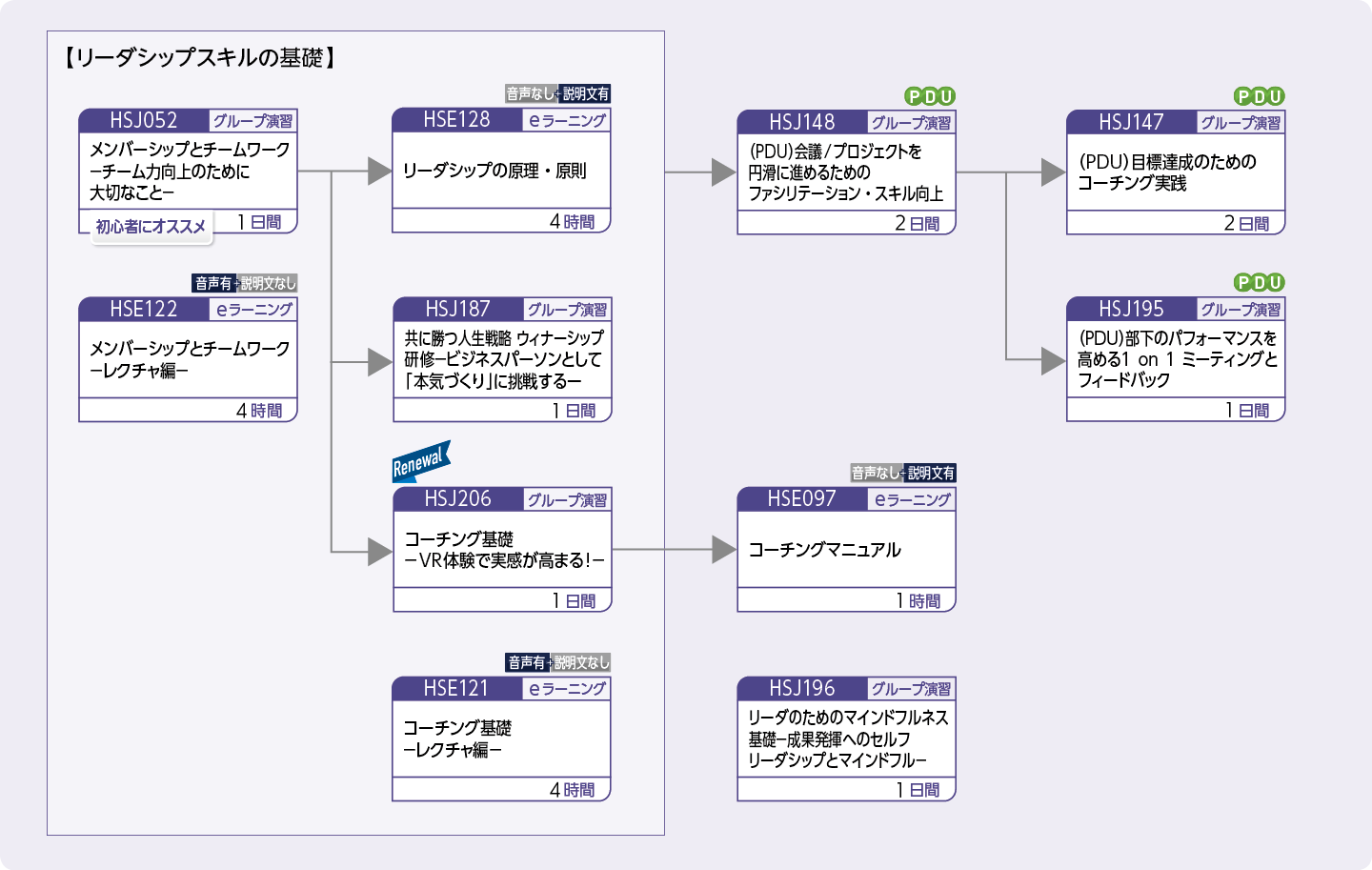The image size is (1372, 870).
Task: Click the eラーニング label on HSE097
Action: 912,499
